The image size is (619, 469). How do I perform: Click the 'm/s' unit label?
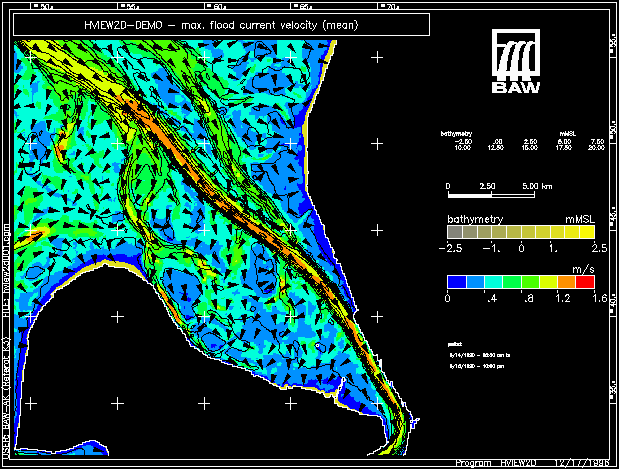click(583, 269)
